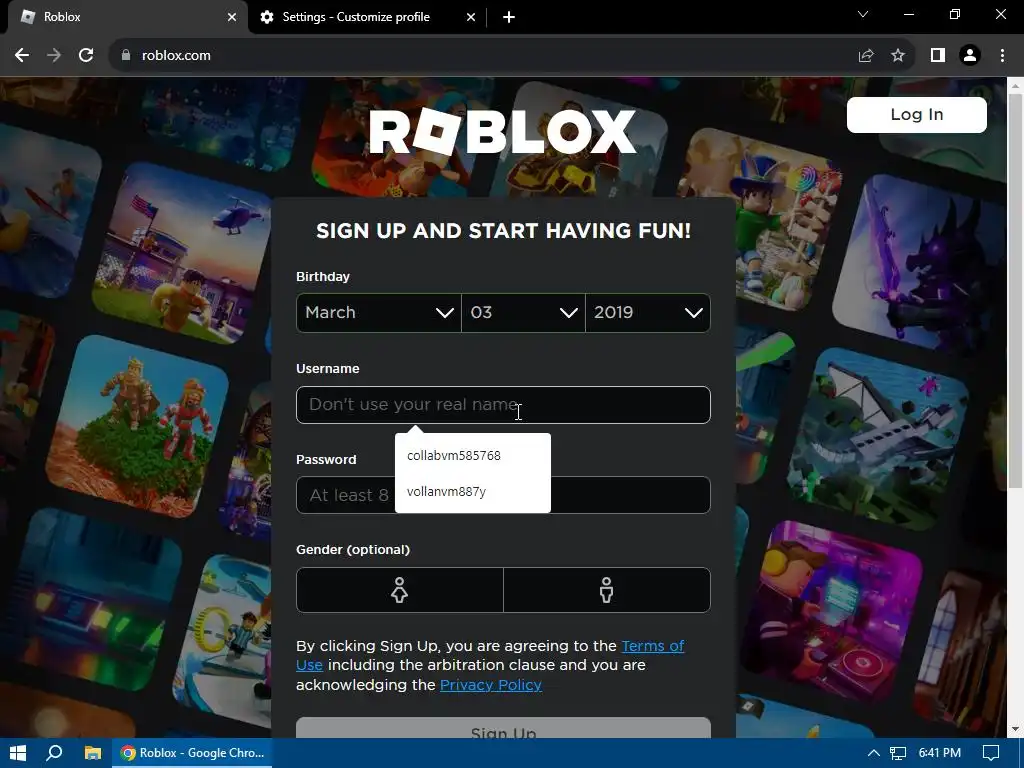1024x768 pixels.
Task: Click the knights on bush thumbnail
Action: [x=137, y=426]
